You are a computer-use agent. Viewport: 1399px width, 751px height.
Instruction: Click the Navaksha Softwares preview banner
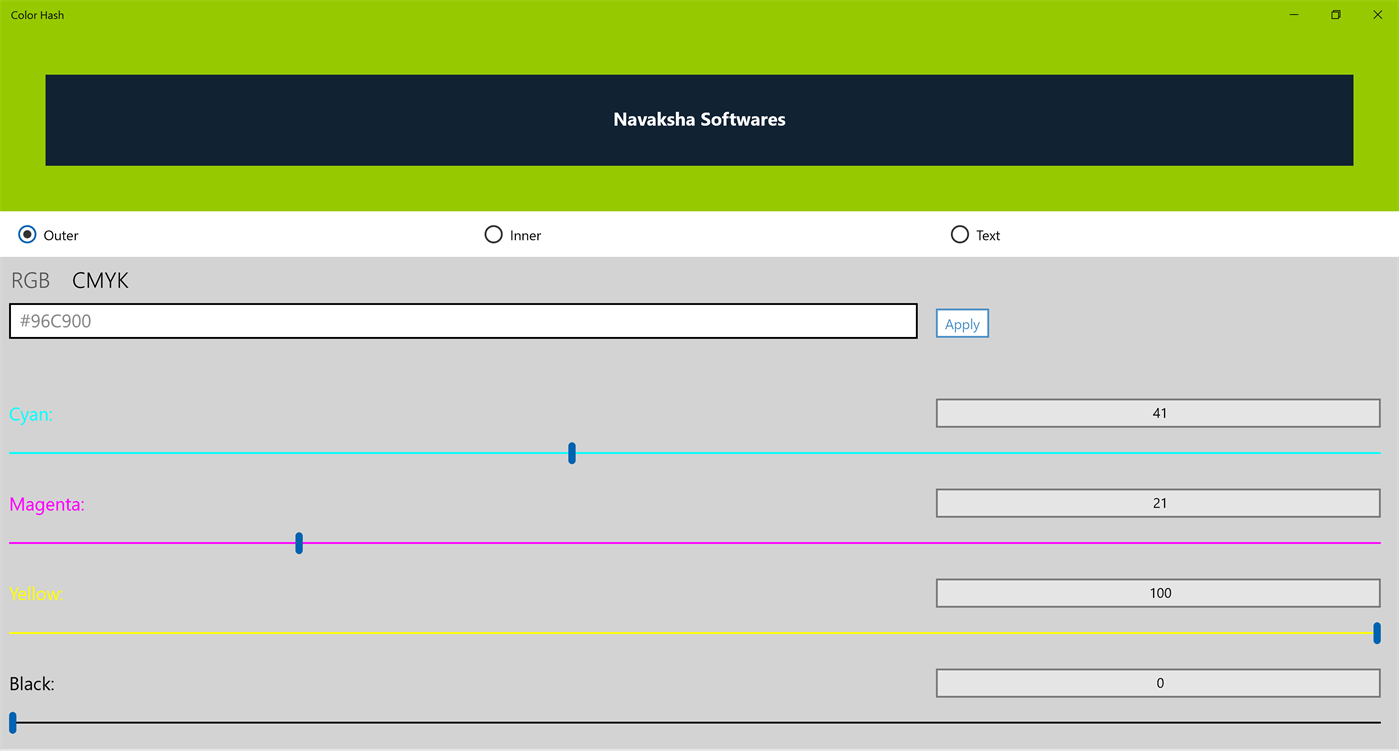click(698, 119)
